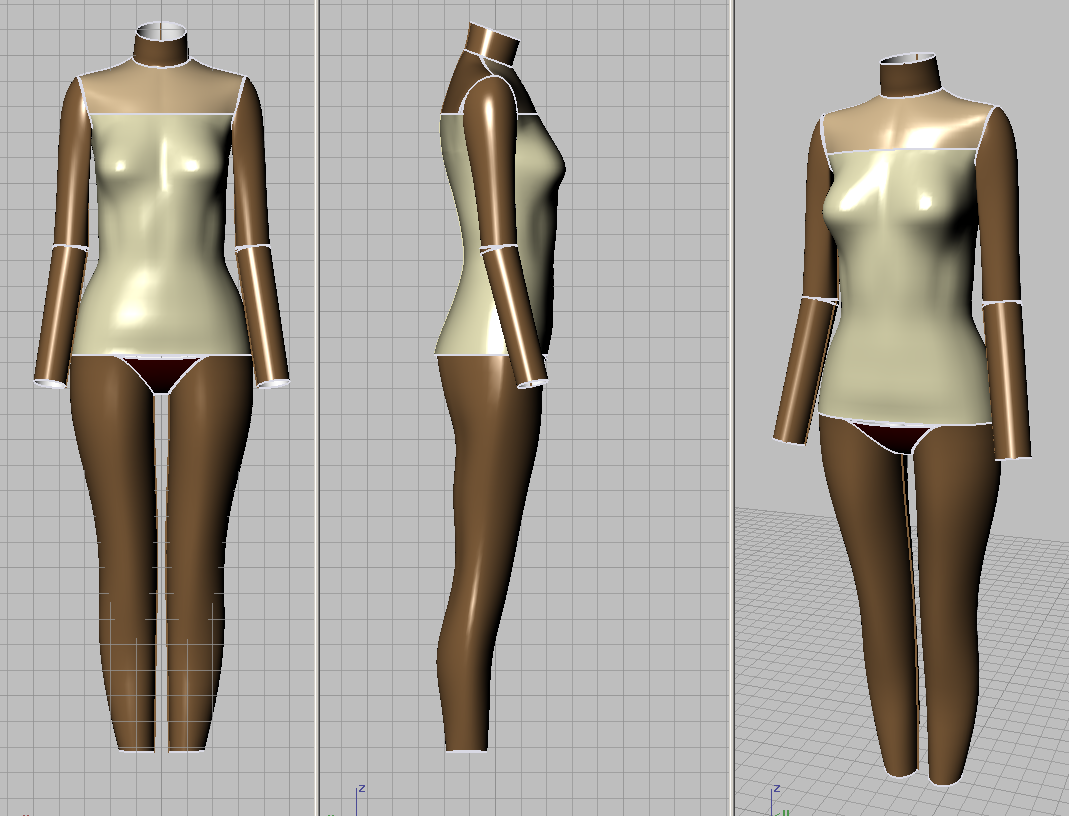Click the z-axis indicator in the side viewport
Image resolution: width=1069 pixels, height=816 pixels.
pos(359,799)
